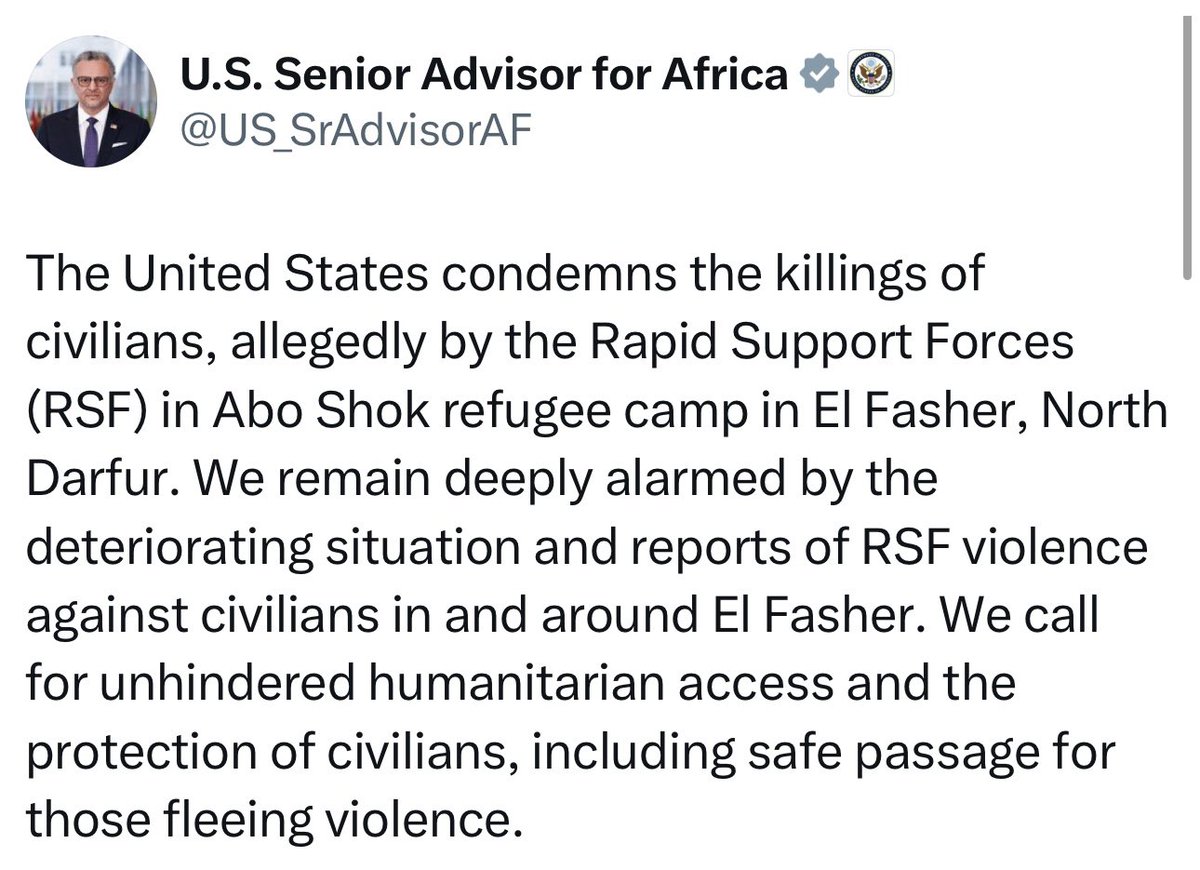Open the profile avatar photo
The image size is (1200, 870).
click(x=90, y=101)
